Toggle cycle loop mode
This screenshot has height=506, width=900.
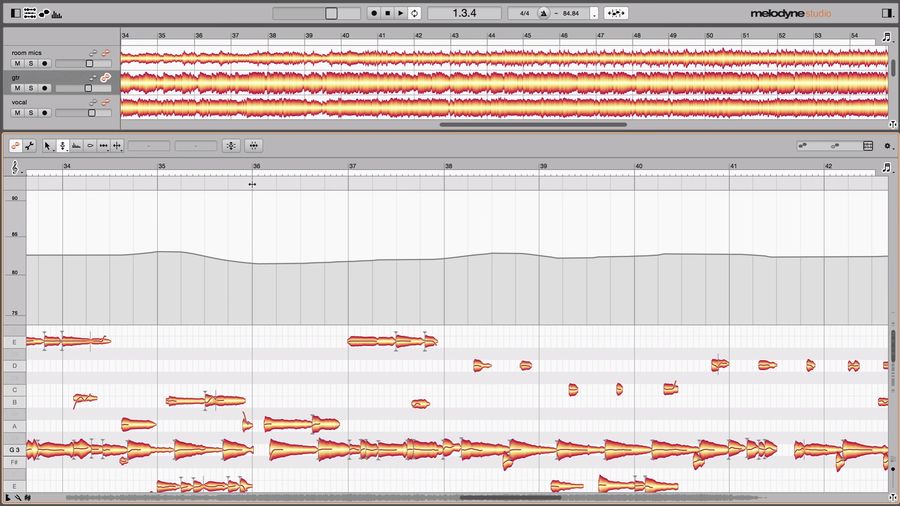tap(414, 13)
